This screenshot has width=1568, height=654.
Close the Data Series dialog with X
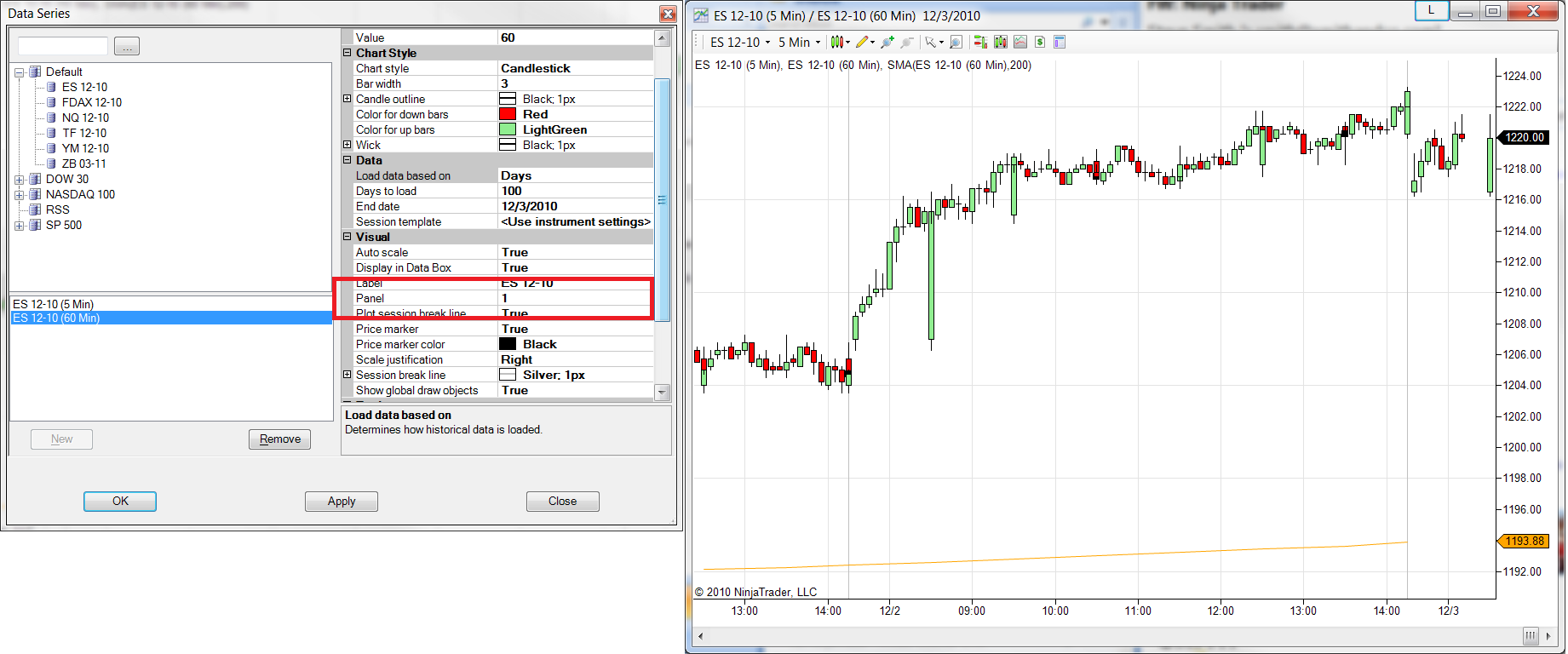tap(668, 14)
